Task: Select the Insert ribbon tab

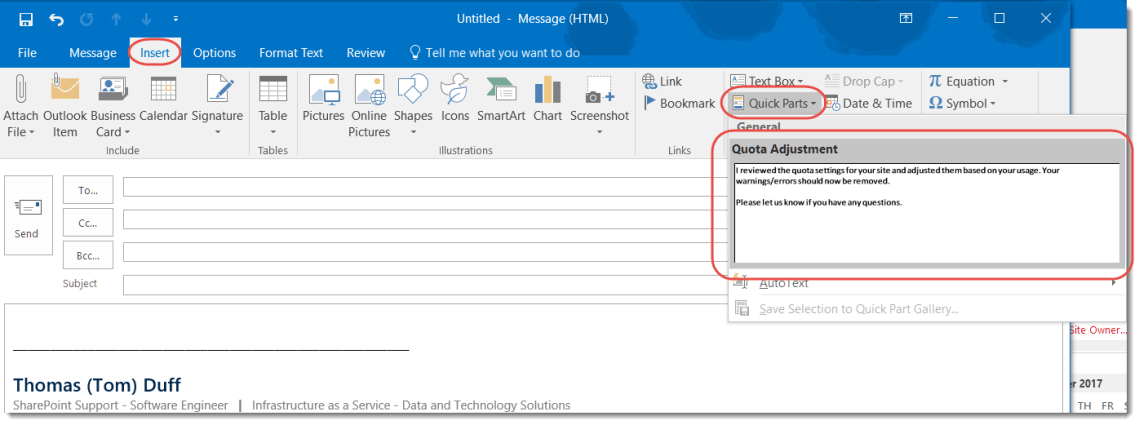Action: (x=155, y=52)
